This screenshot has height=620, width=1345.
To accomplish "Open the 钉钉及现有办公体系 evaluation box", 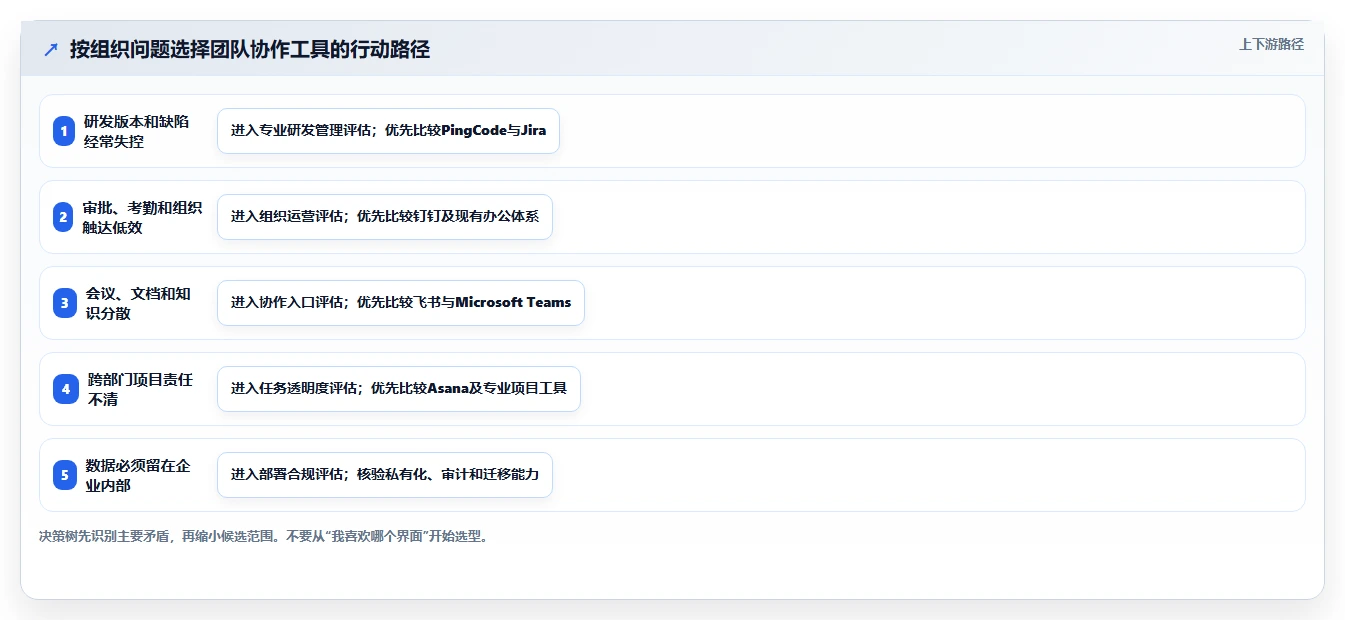I will click(385, 217).
